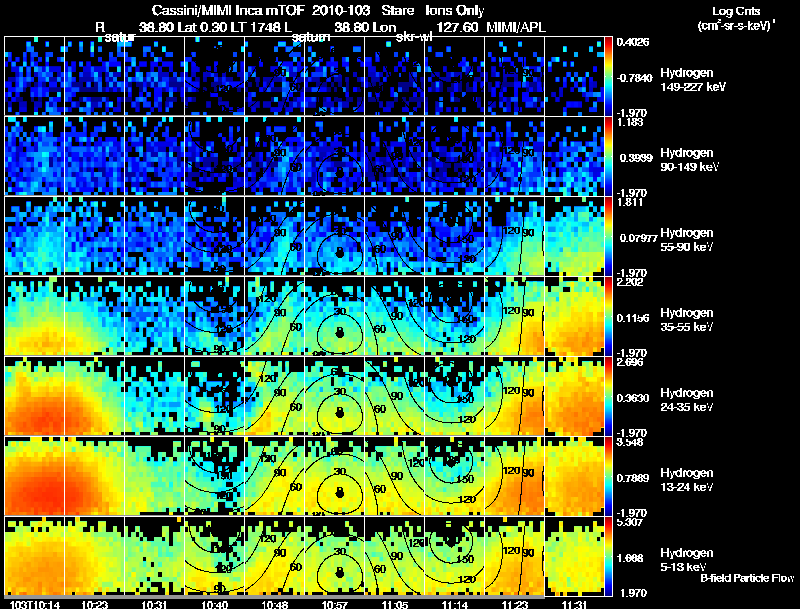Click the 'Cassini/MIMI Inca mTOF' title text
800x609 pixels.
[228, 10]
